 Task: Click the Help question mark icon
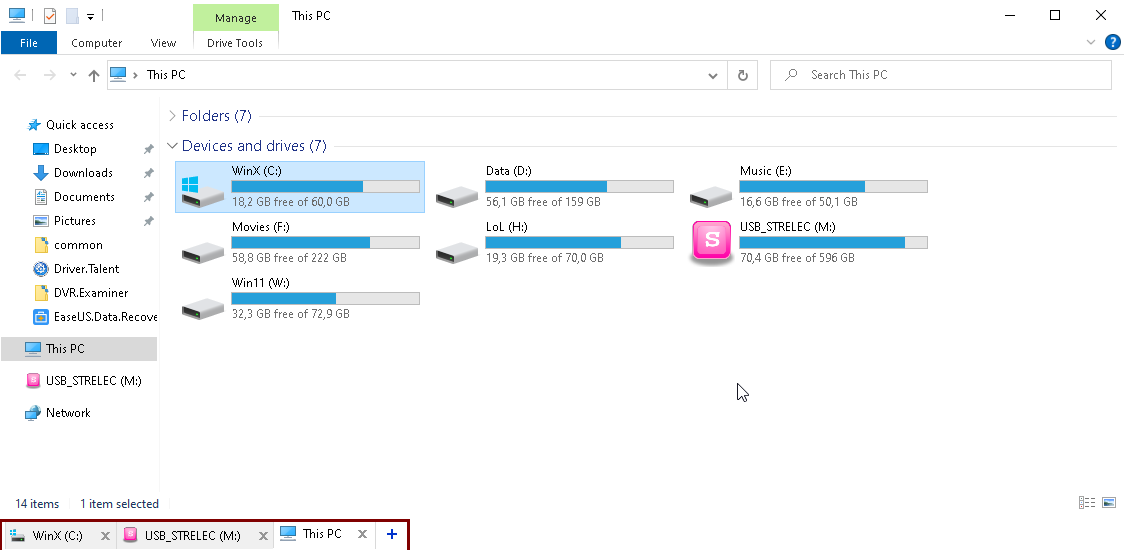coord(1112,42)
